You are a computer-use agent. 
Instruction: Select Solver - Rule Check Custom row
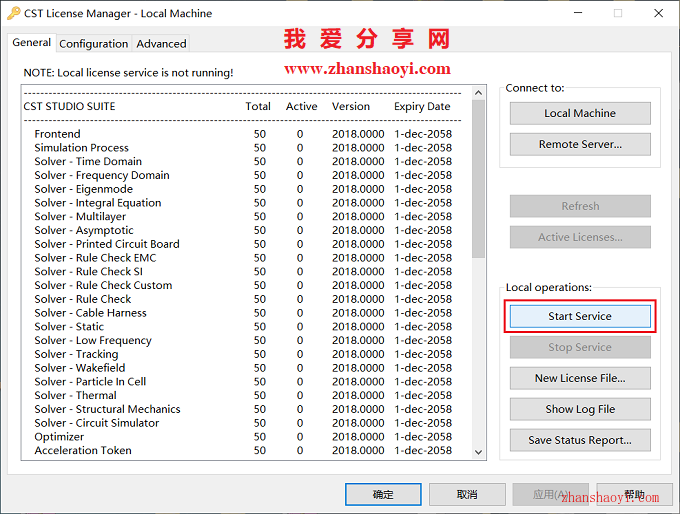point(243,285)
